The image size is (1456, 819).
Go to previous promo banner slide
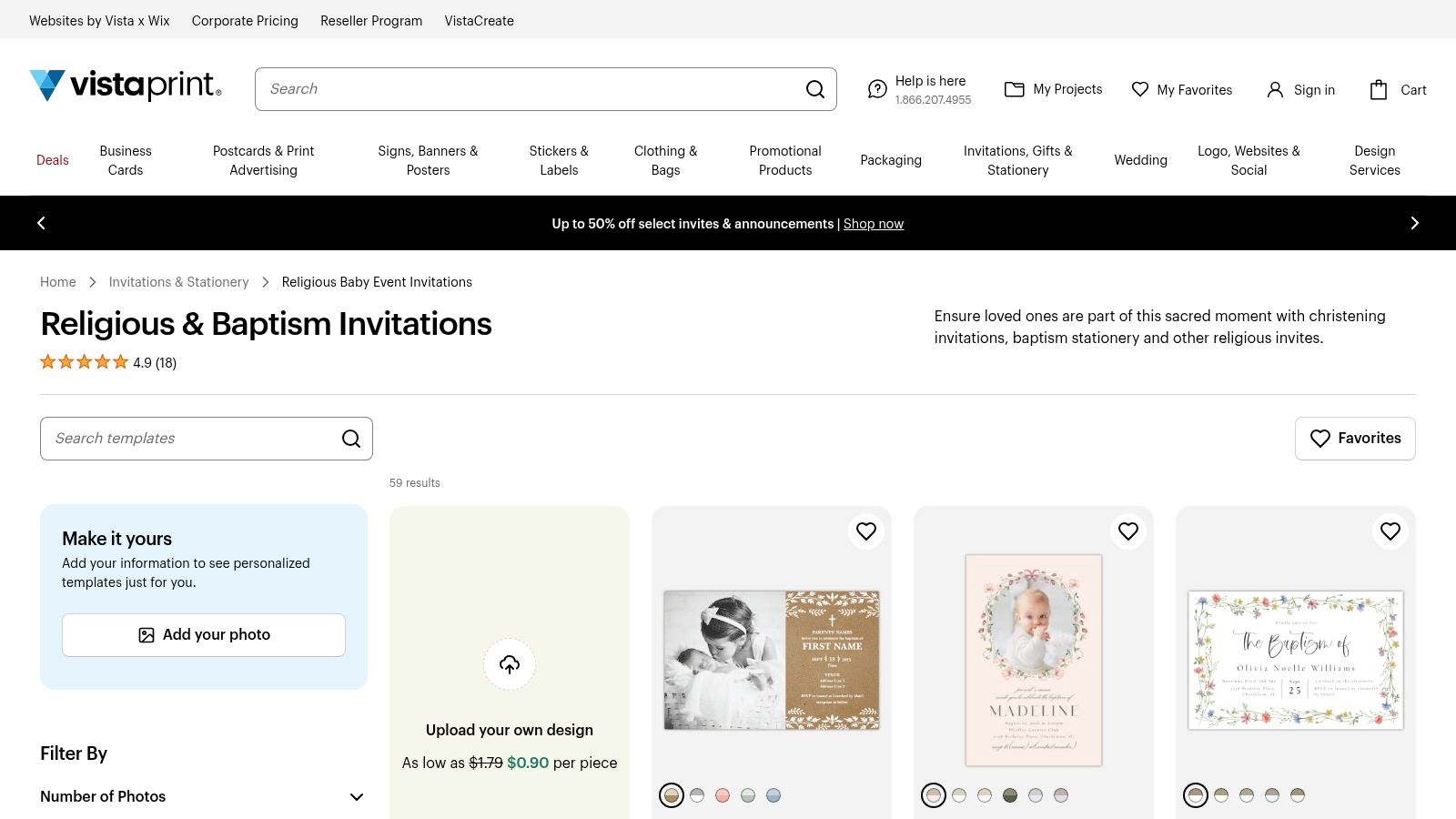[x=41, y=223]
